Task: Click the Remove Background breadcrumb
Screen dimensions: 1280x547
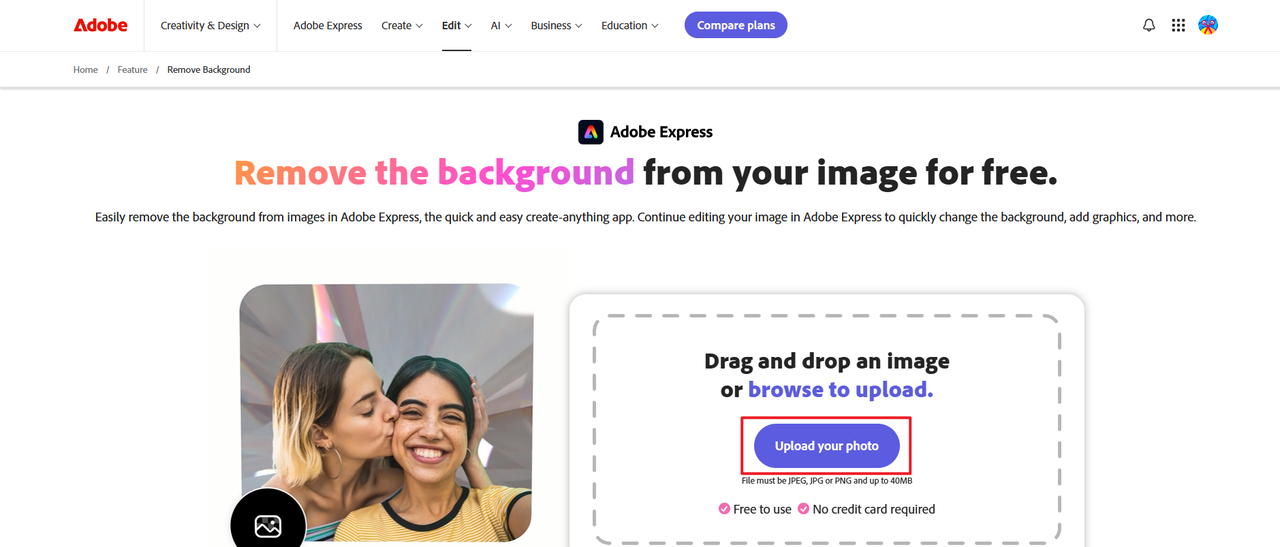Action: pyautogui.click(x=209, y=70)
